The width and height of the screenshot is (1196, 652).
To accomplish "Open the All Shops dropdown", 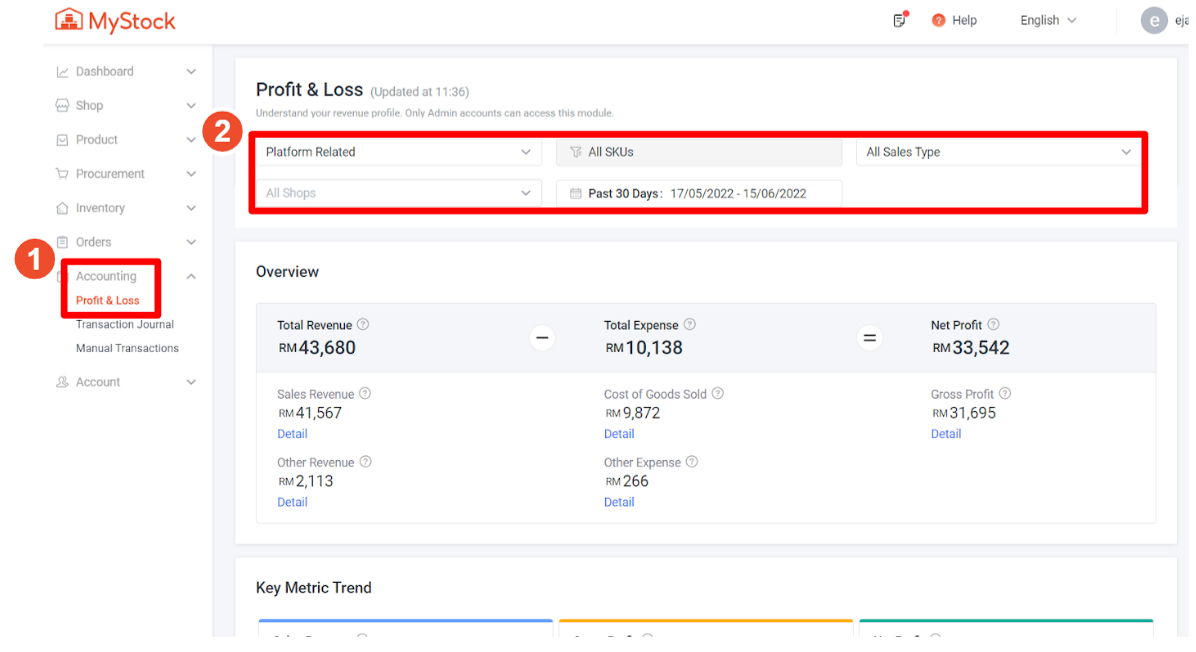I will click(398, 193).
